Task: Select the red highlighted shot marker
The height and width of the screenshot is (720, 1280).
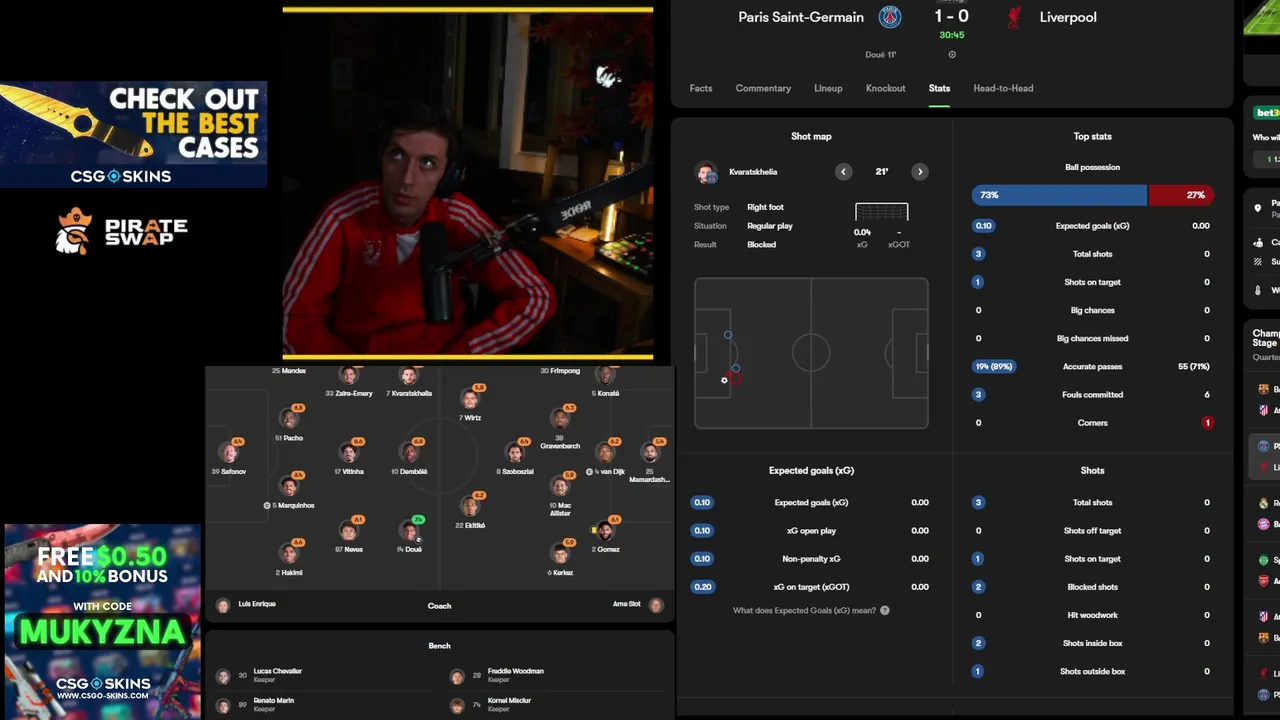Action: coord(736,379)
